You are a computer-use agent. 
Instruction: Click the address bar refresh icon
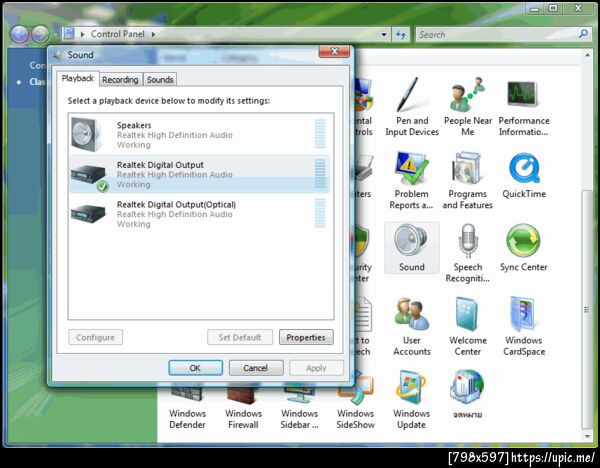[x=401, y=34]
